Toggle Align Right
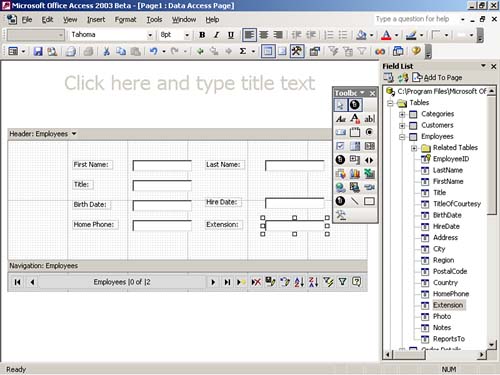 278,35
